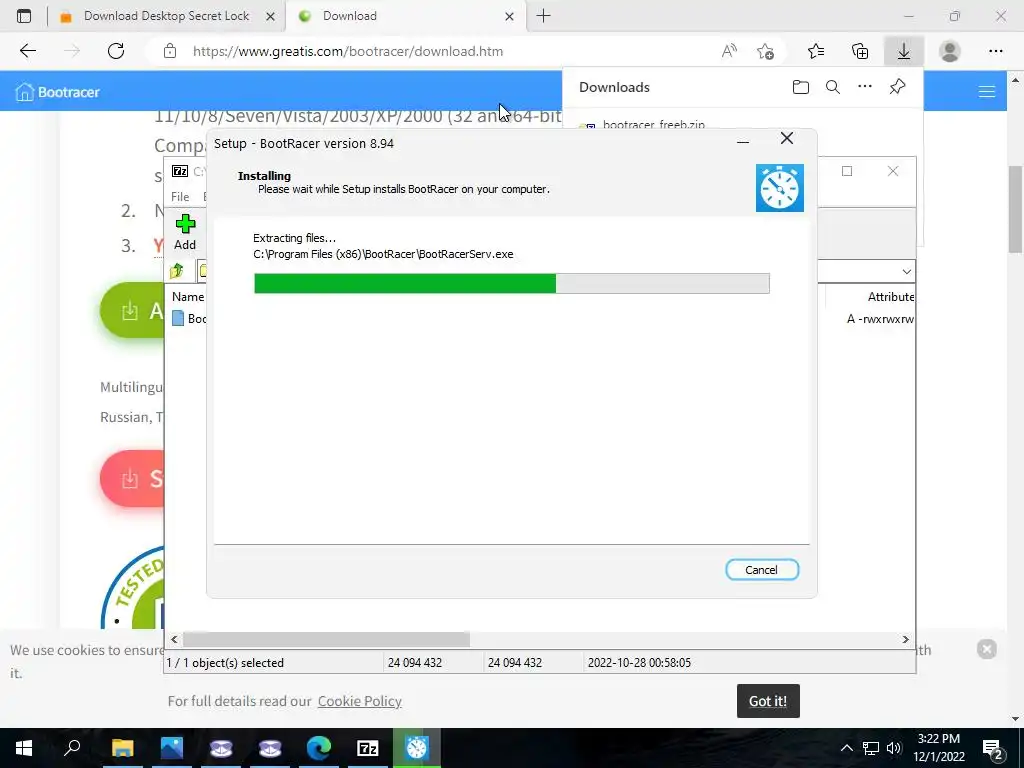The width and height of the screenshot is (1024, 768).
Task: Open the Edge profile menu
Action: point(950,51)
